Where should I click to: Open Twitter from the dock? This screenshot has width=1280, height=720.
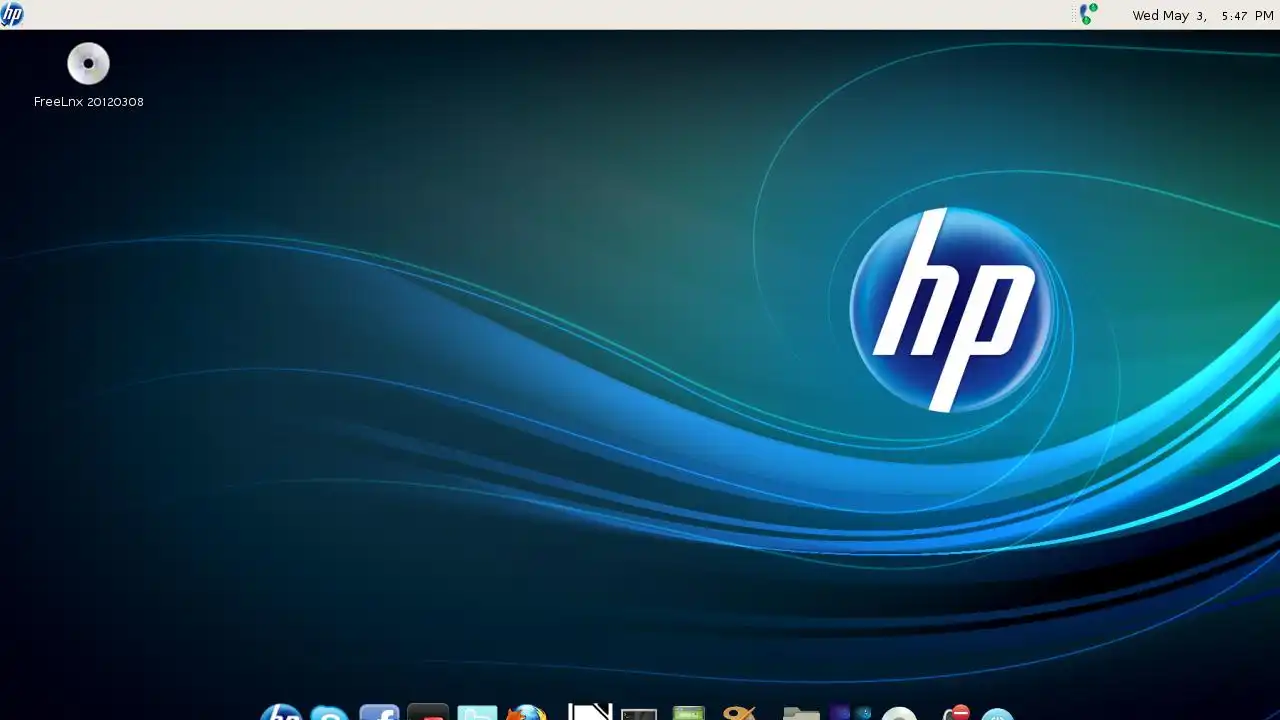(x=477, y=712)
